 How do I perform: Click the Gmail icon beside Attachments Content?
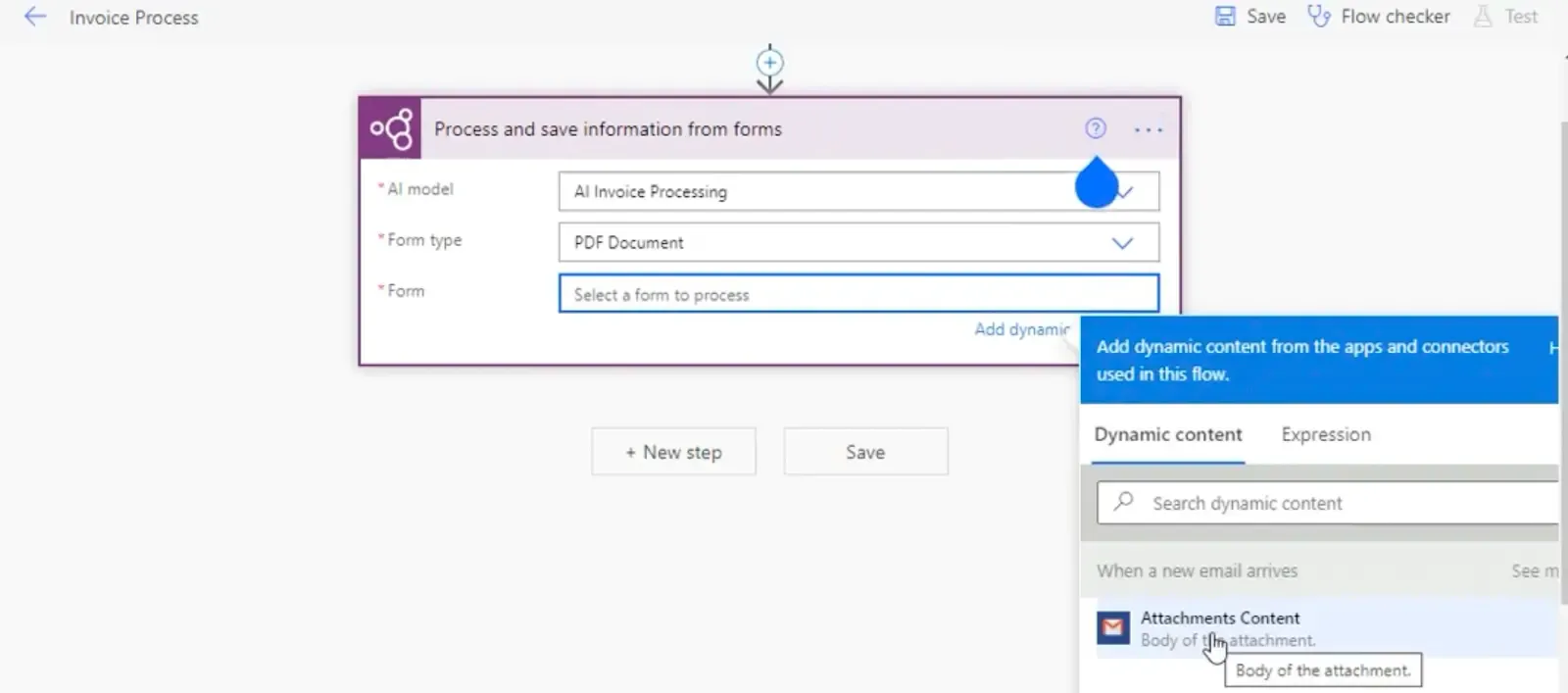(x=1113, y=627)
